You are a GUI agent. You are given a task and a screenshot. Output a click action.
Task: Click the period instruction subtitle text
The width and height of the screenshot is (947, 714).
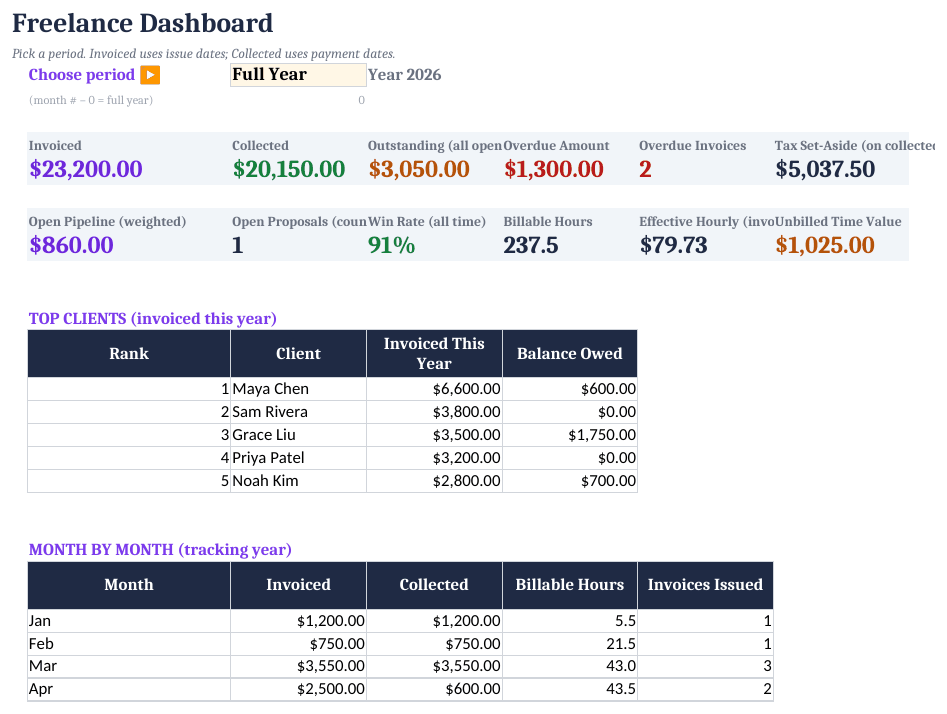point(204,54)
